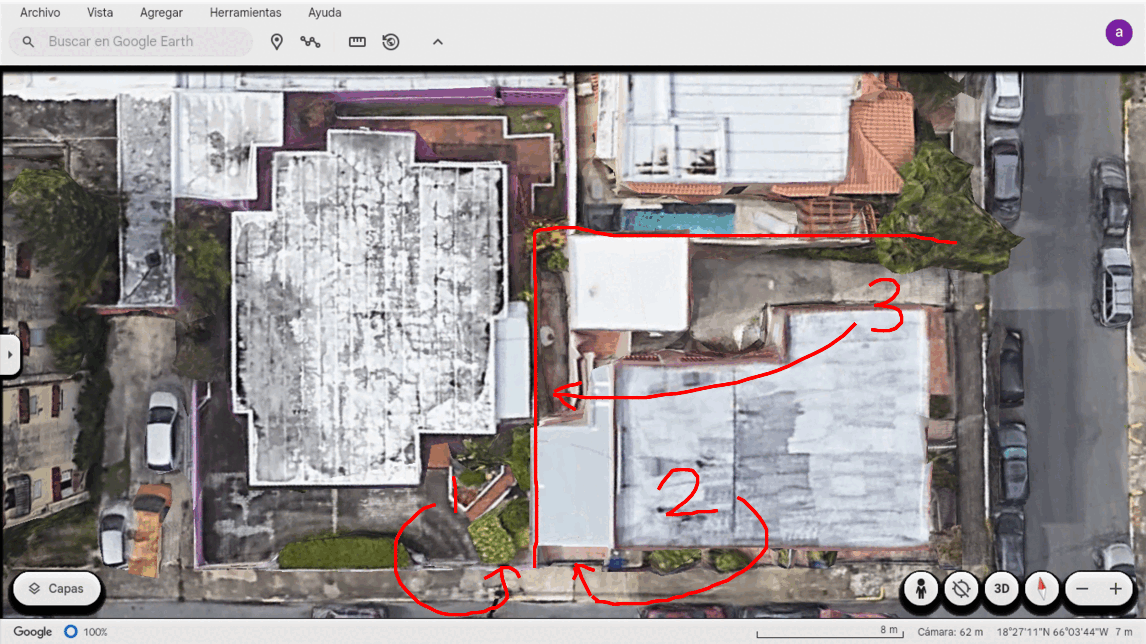Zoom out using the minus button
The width and height of the screenshot is (1146, 644).
point(1082,589)
